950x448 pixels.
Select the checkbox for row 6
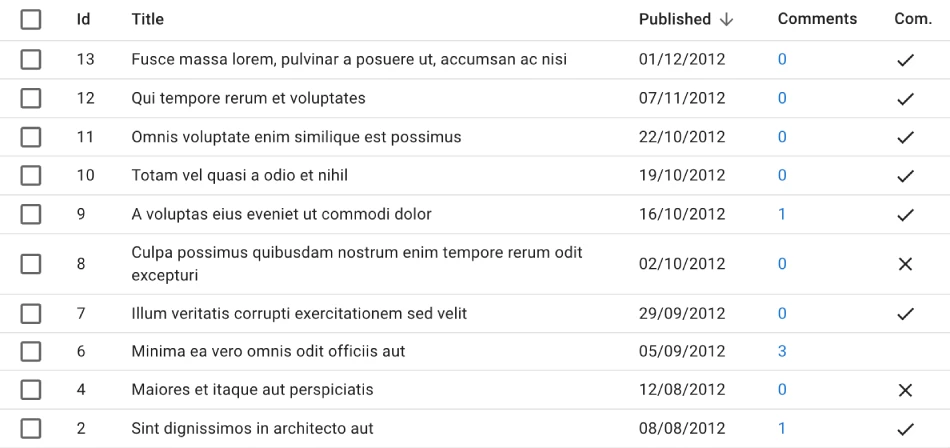[x=31, y=352]
